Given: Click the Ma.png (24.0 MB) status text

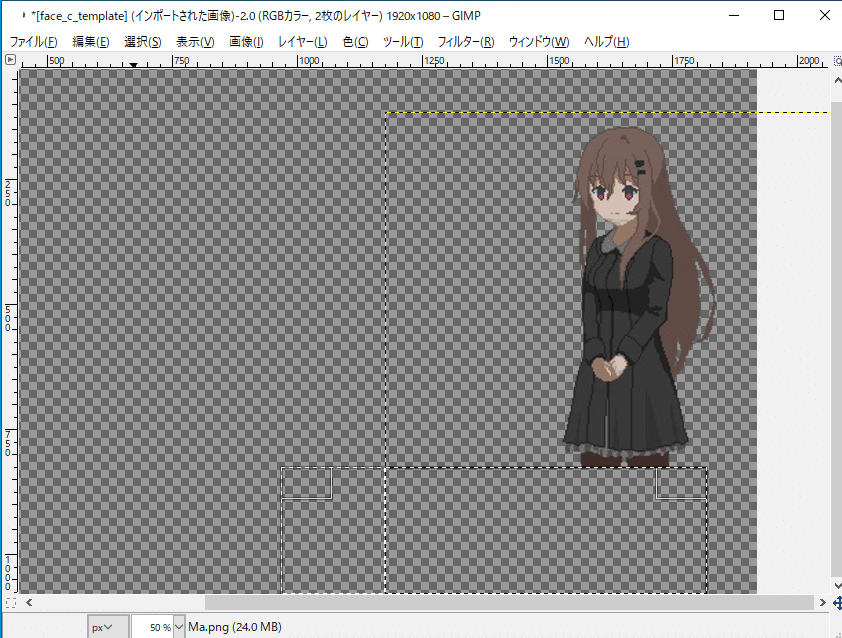Looking at the screenshot, I should click(x=235, y=627).
